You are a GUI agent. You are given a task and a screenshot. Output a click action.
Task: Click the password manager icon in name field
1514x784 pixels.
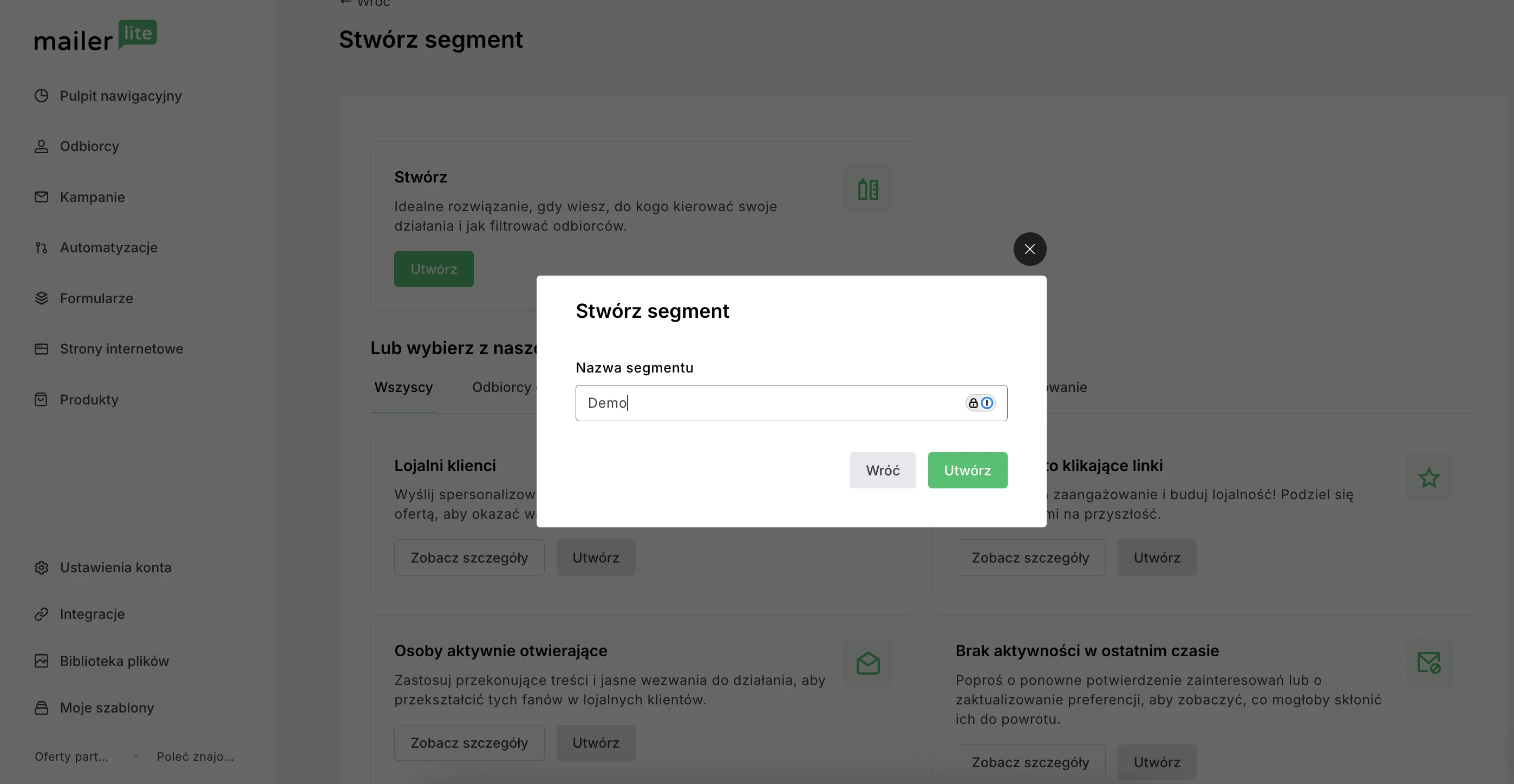(x=980, y=403)
